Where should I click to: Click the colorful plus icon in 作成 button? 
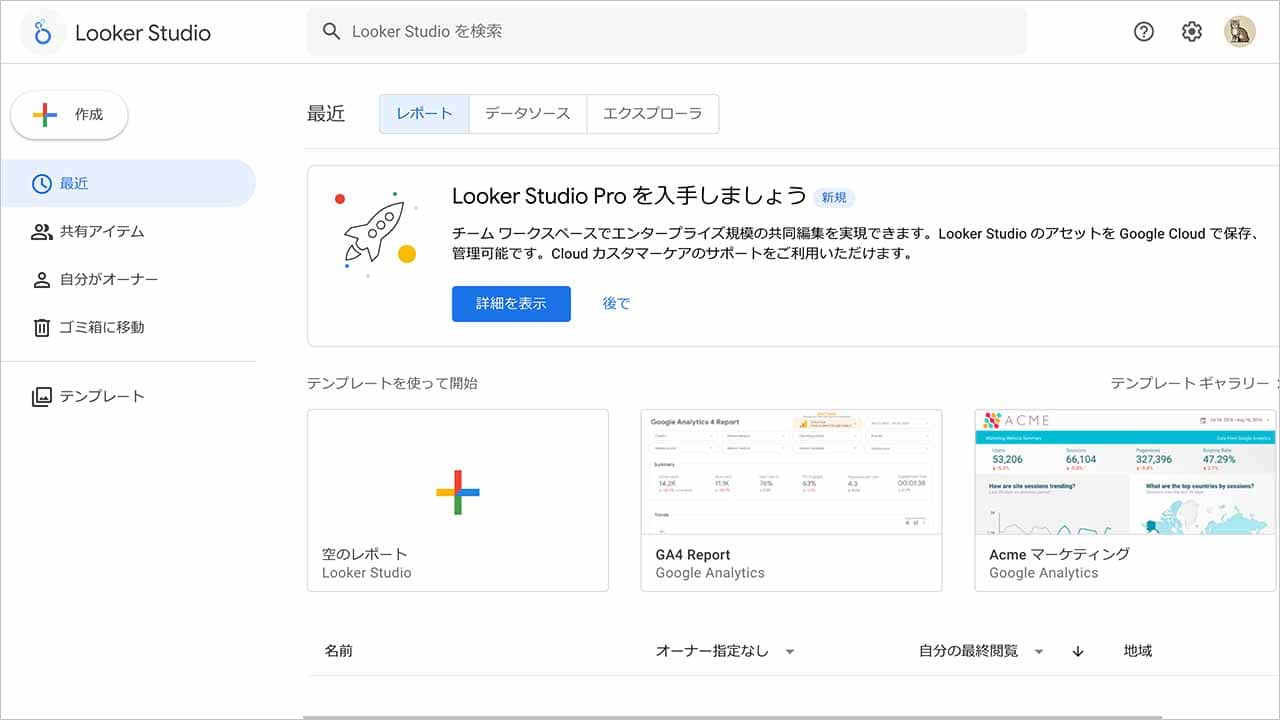click(45, 115)
